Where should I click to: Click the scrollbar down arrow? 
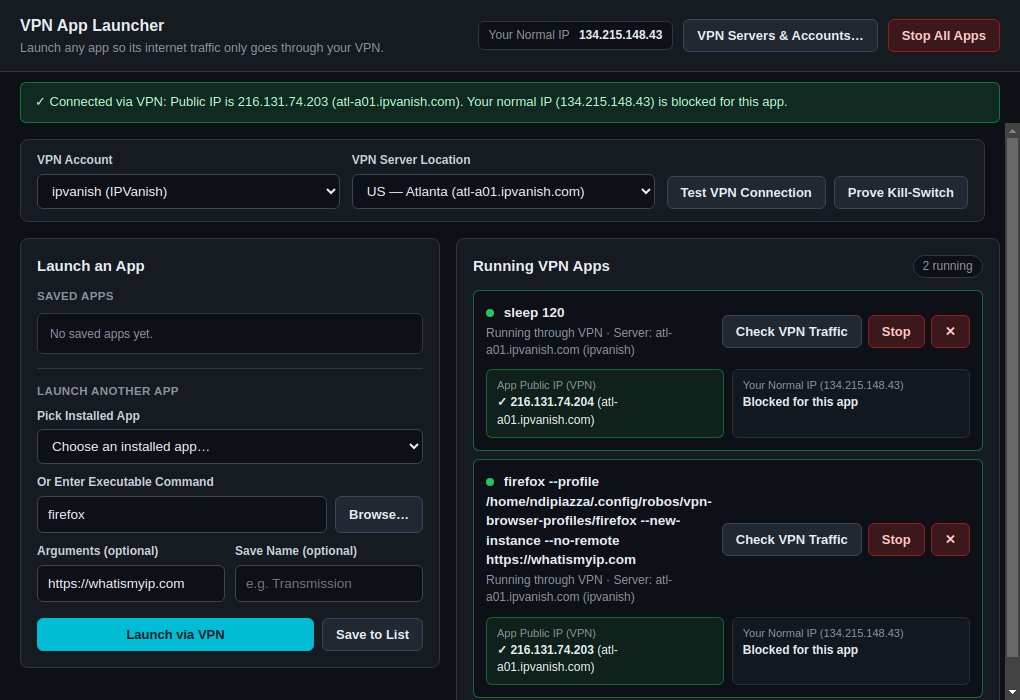1012,692
